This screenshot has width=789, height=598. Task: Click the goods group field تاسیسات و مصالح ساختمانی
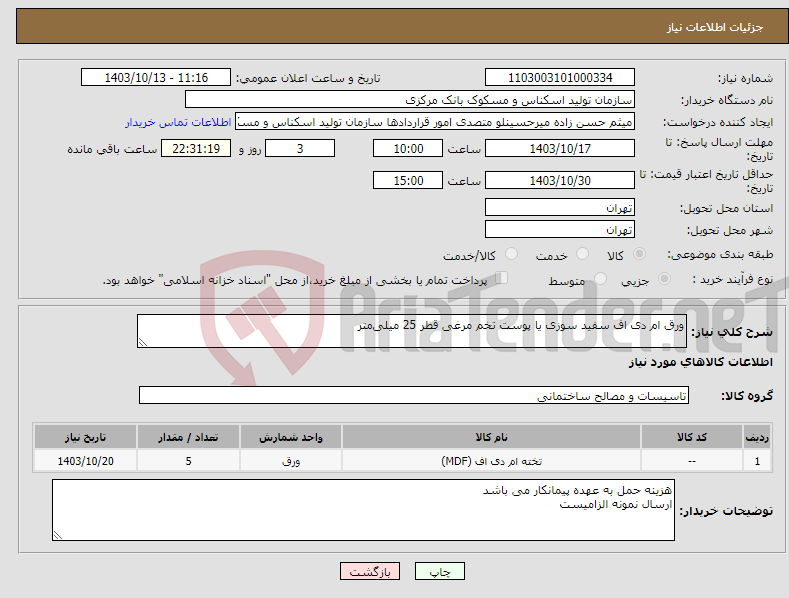(414, 396)
